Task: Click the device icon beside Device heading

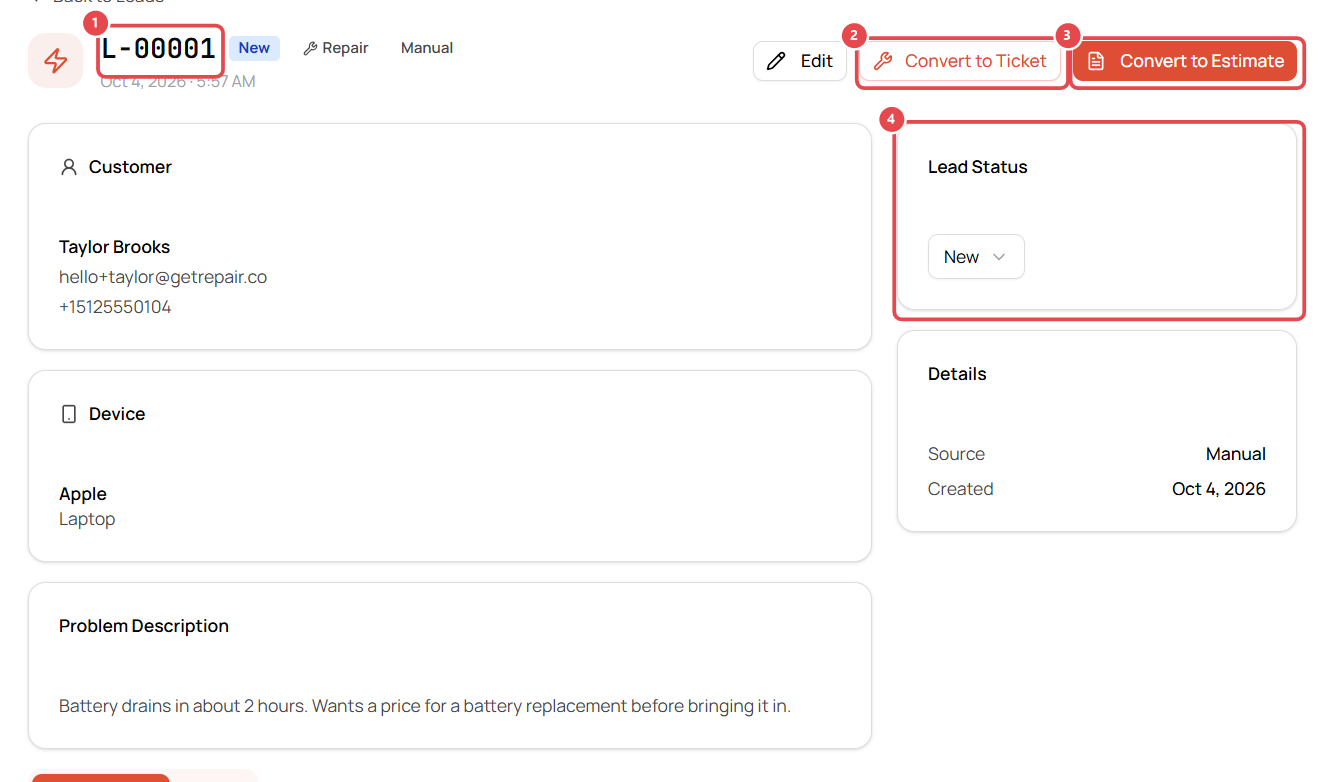Action: tap(69, 414)
